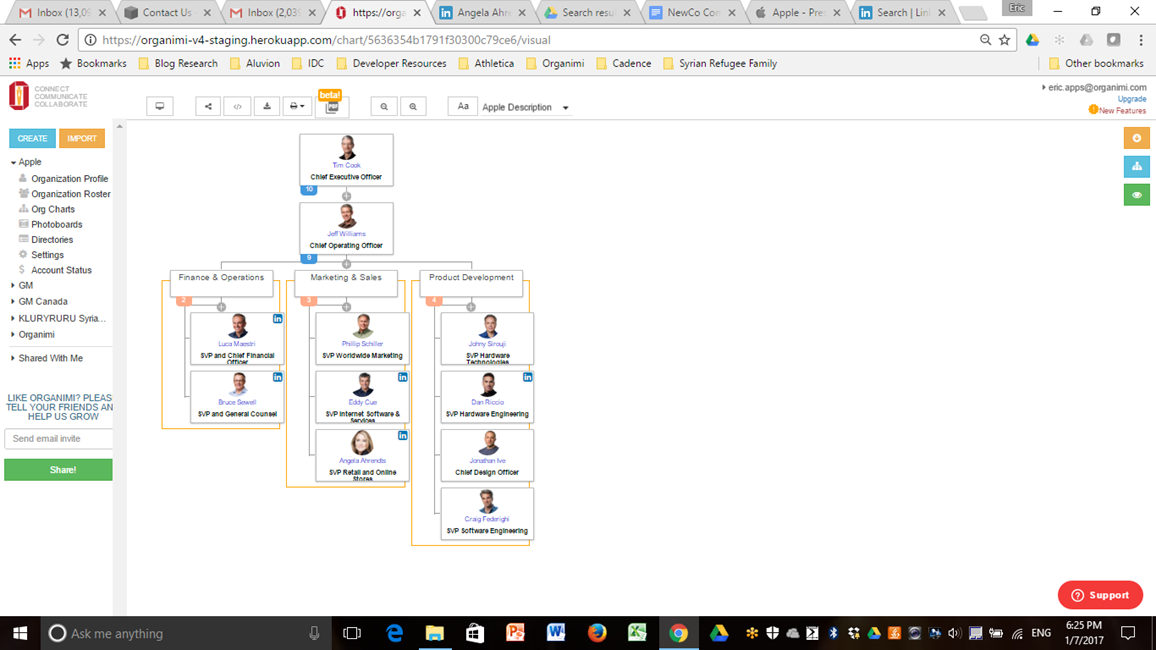
Task: Select the Product Development department box
Action: (471, 283)
